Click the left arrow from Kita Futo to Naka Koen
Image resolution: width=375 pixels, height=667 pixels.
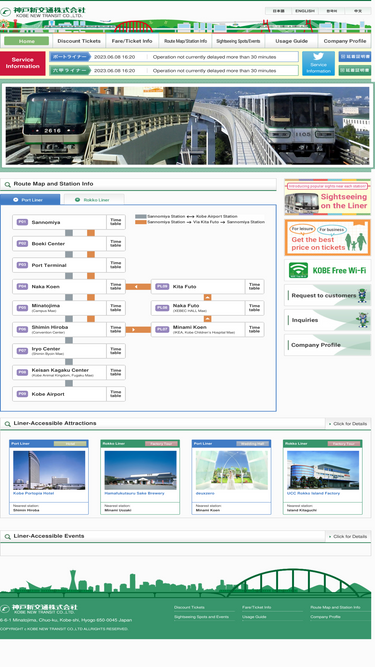pos(138,287)
